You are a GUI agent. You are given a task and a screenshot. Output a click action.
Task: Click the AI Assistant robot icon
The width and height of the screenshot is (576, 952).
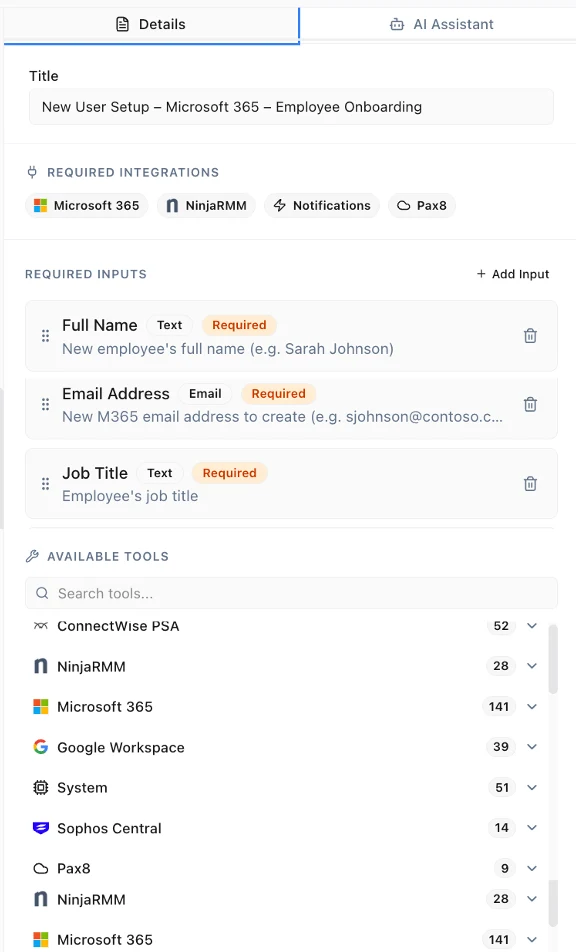[x=397, y=24]
